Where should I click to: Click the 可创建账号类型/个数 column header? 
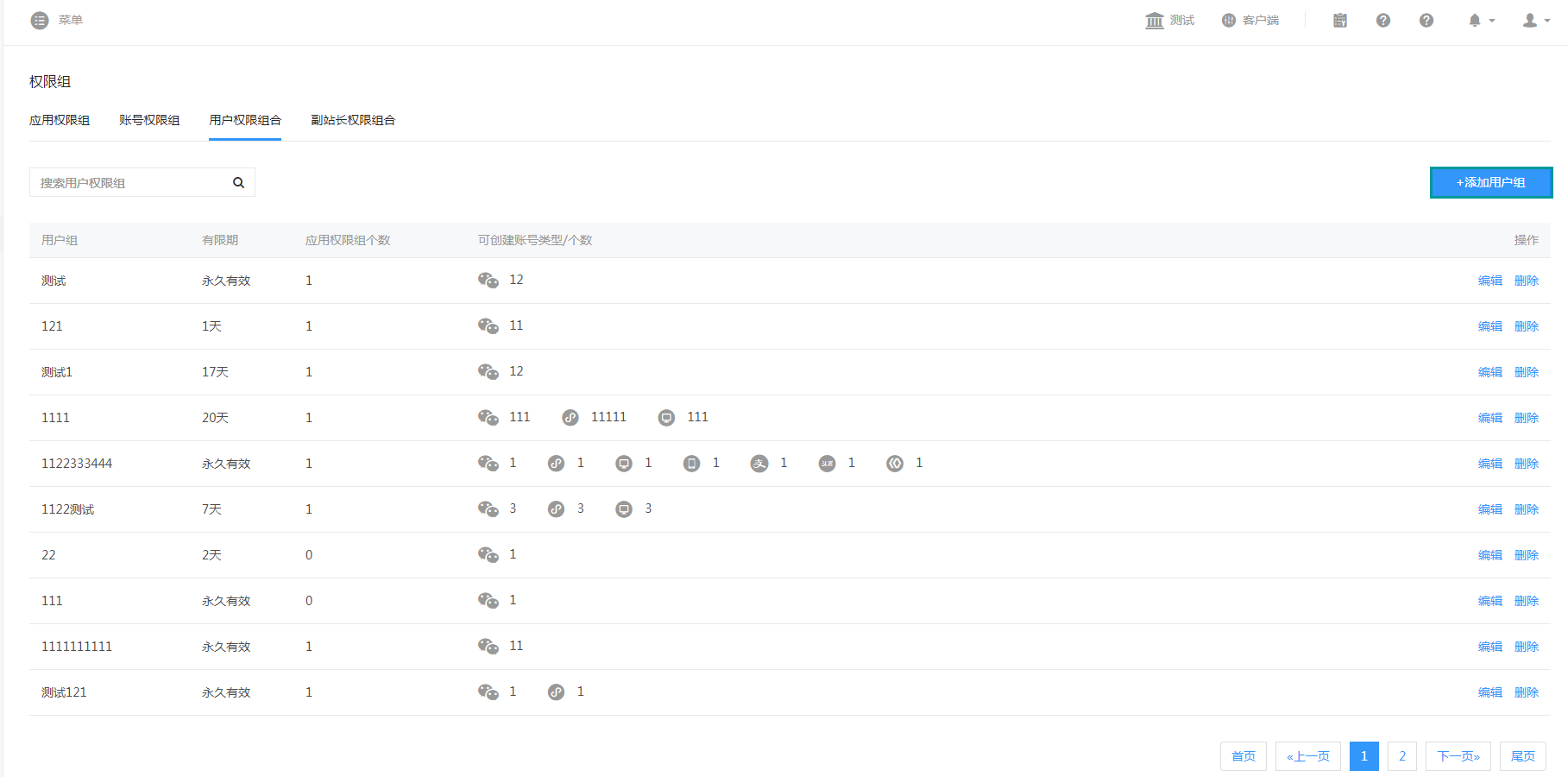click(x=535, y=240)
